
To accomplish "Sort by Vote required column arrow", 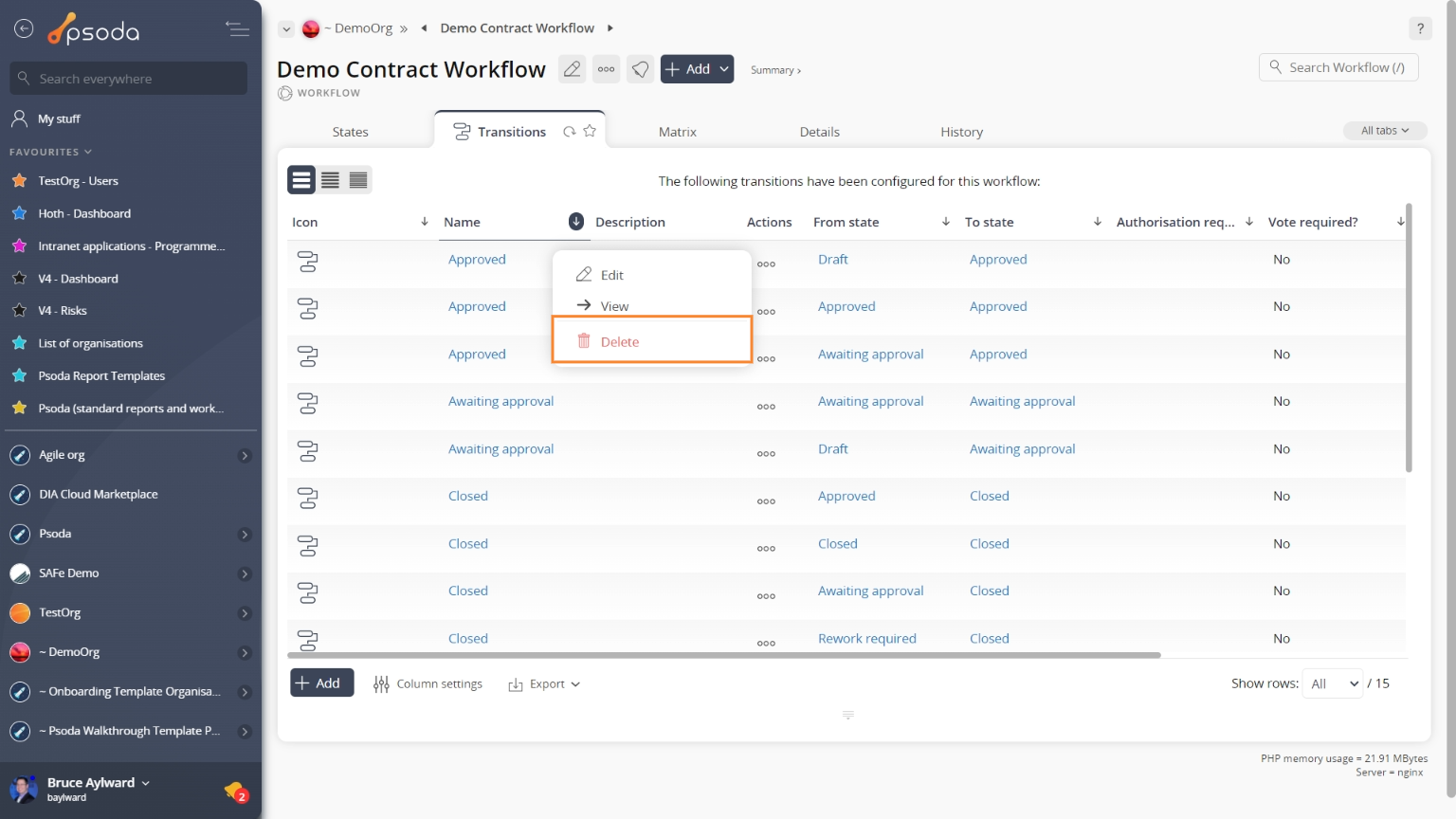I will point(1400,222).
